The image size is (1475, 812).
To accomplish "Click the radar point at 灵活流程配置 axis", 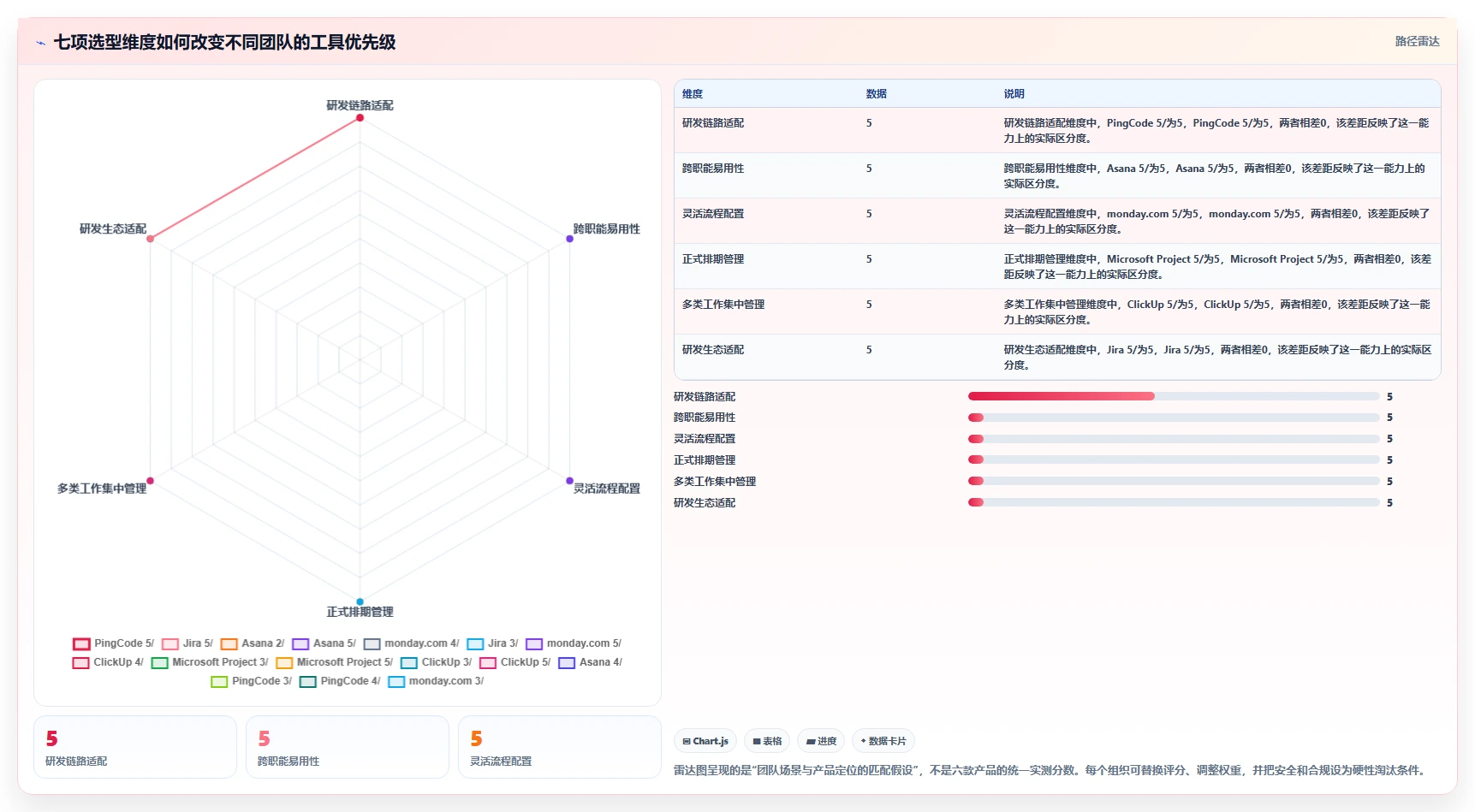I will [x=569, y=481].
